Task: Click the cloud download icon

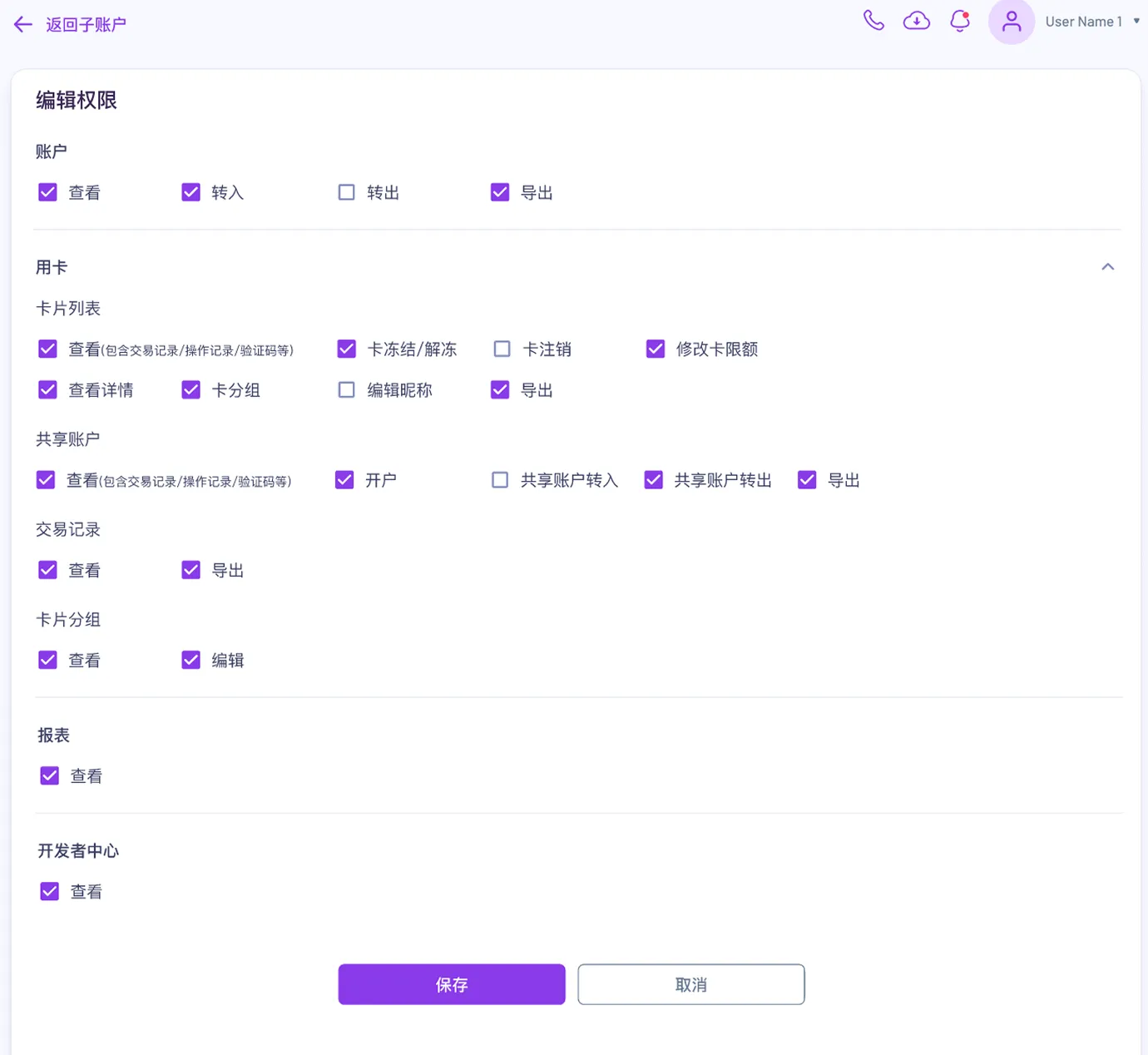Action: 917,21
